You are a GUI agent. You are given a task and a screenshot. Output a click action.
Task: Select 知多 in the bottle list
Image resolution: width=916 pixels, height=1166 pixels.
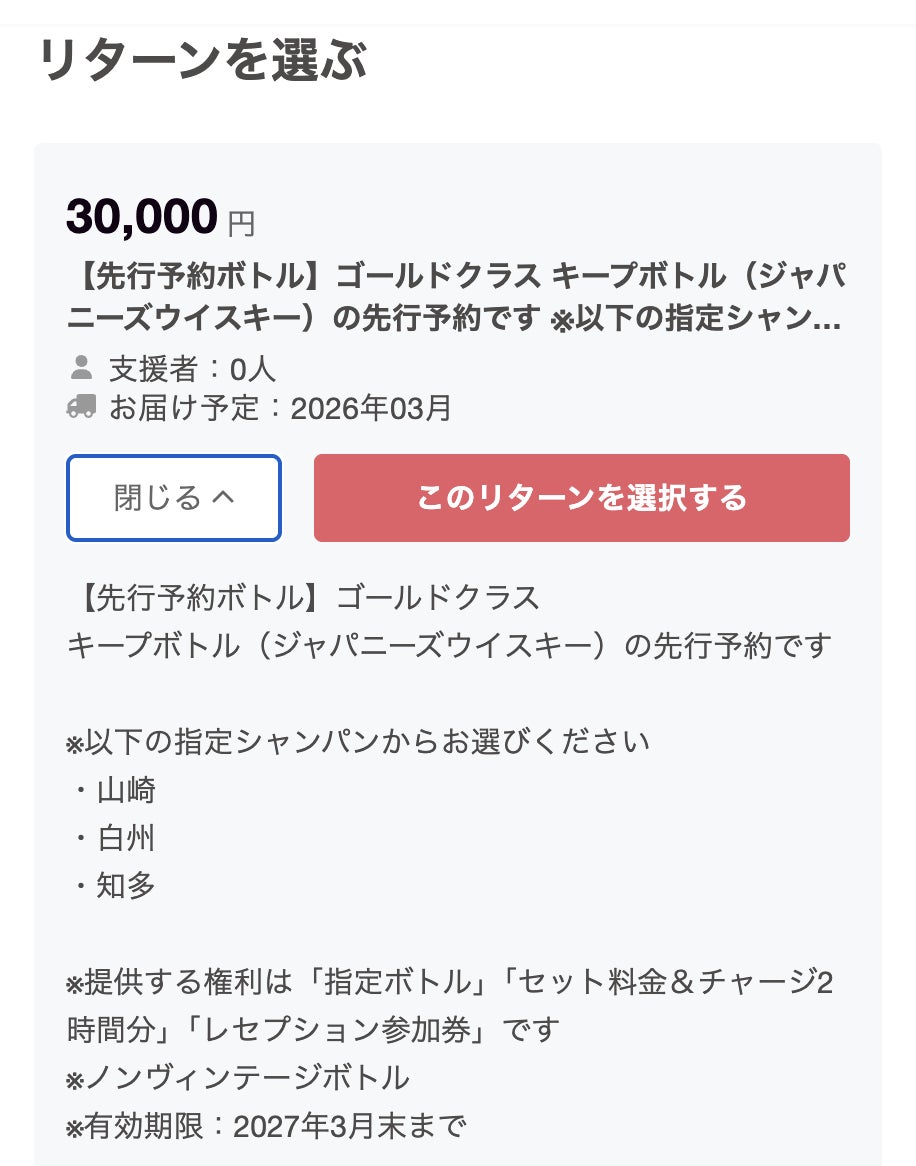point(126,886)
